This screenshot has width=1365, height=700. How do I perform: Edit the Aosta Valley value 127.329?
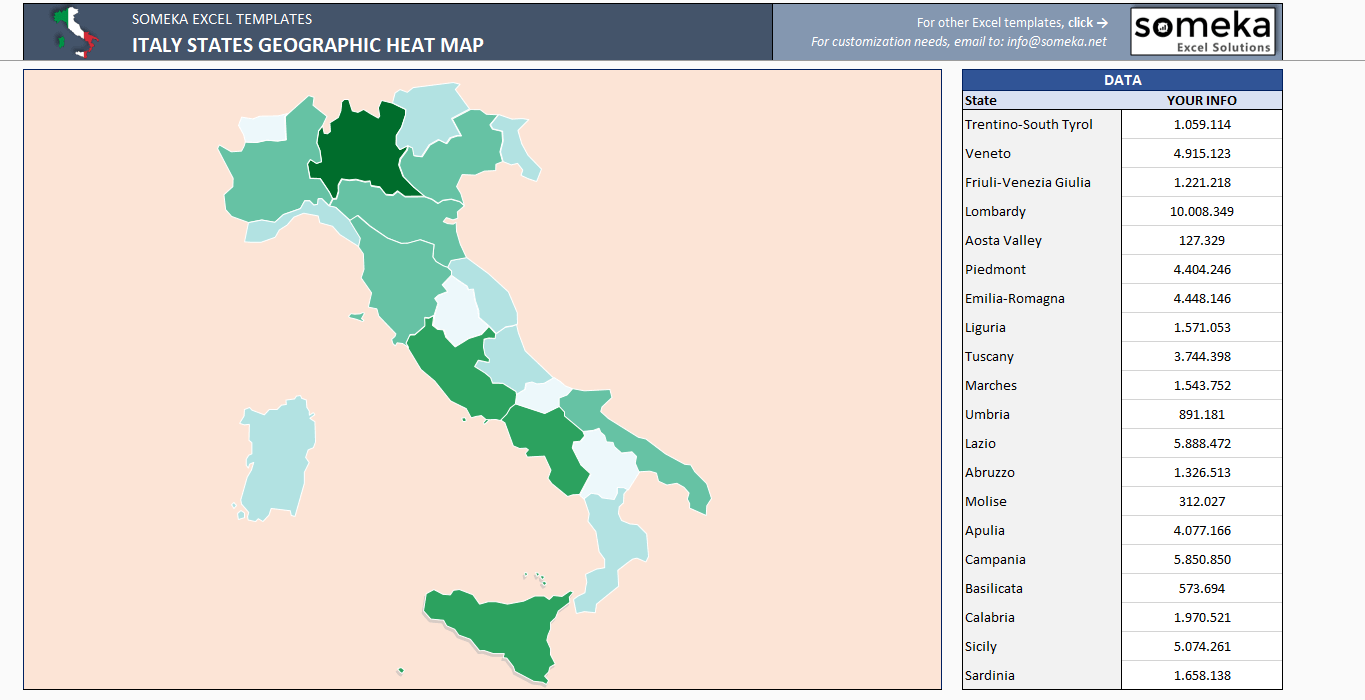[1202, 240]
